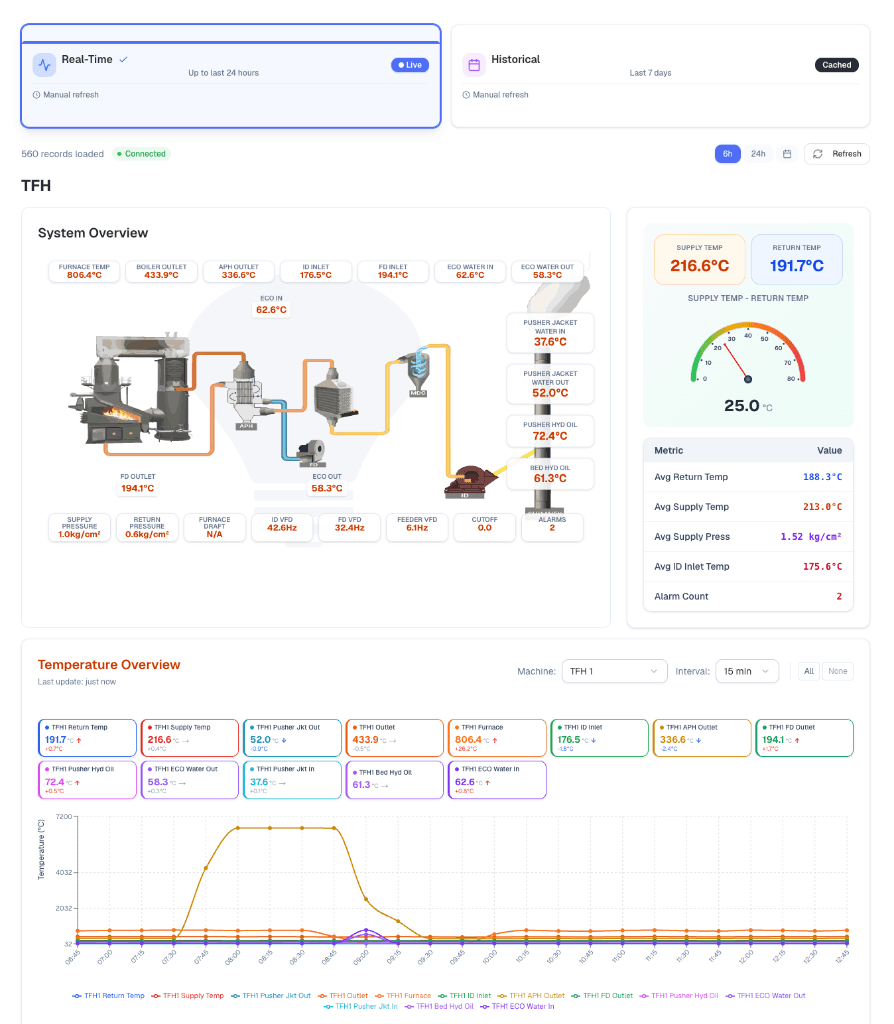Click the FEEDER VFD 6.1Hz tile
Image resolution: width=894 pixels, height=1024 pixels.
[x=417, y=527]
